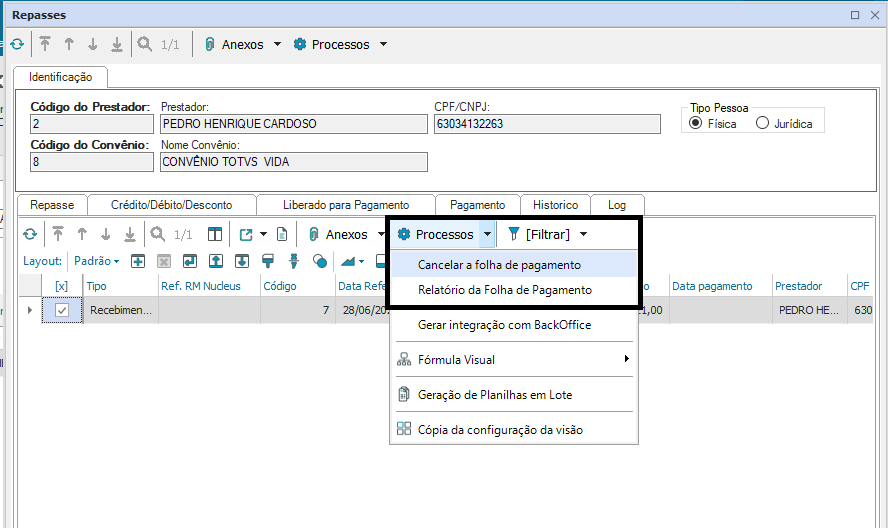The image size is (888, 528).
Task: Click the paint roller icon in the layout bar
Action: point(268,261)
